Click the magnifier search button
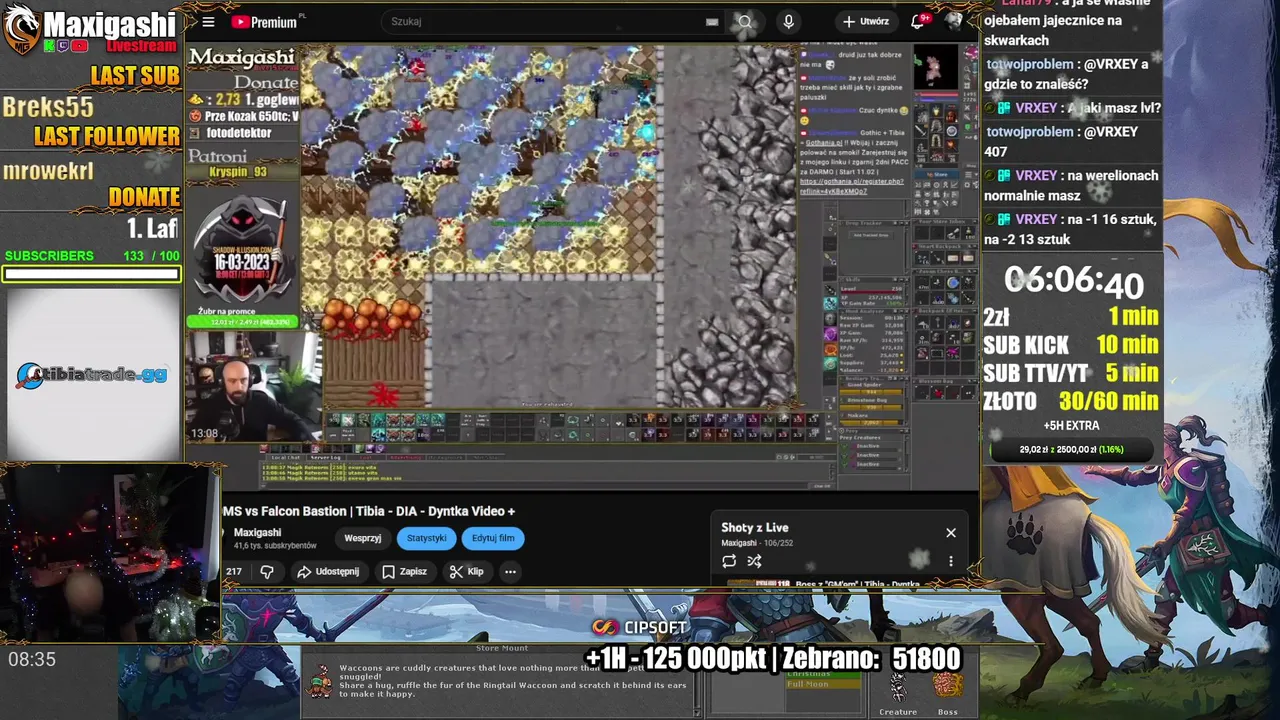This screenshot has height=720, width=1280. pyautogui.click(x=745, y=21)
